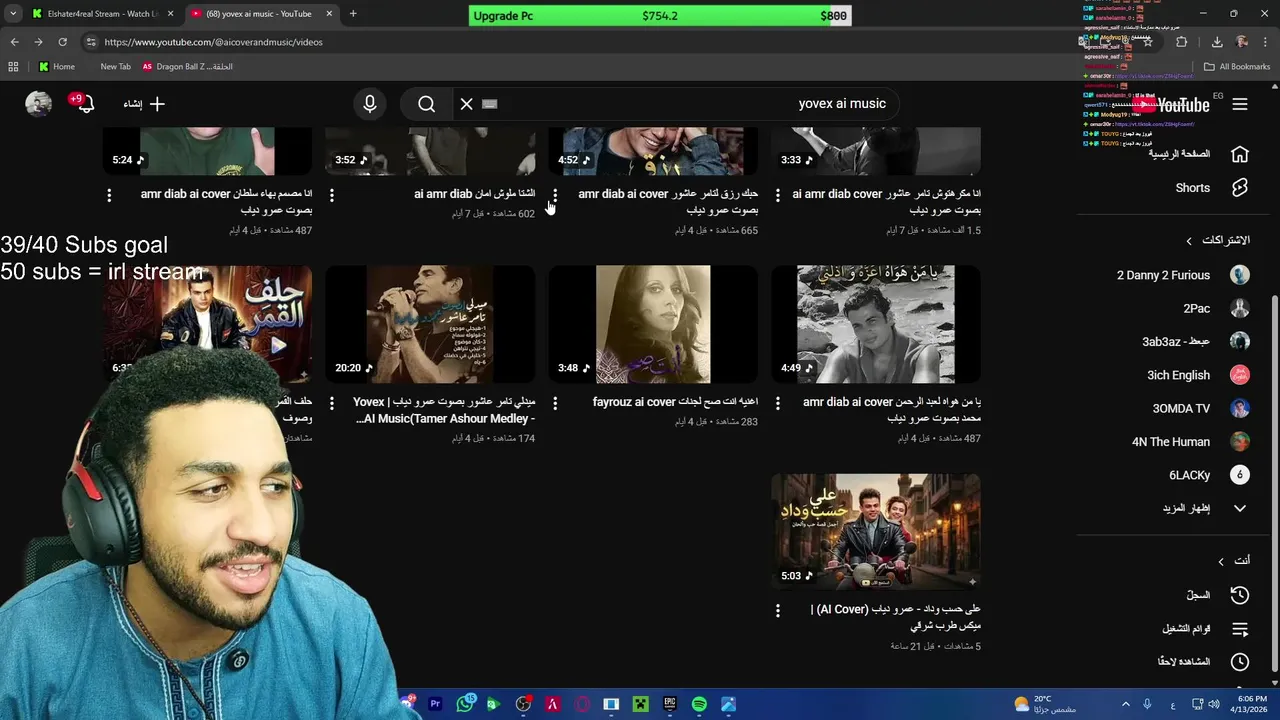Open the All Bookmarks folder
This screenshot has height=720, width=1280.
point(1237,67)
